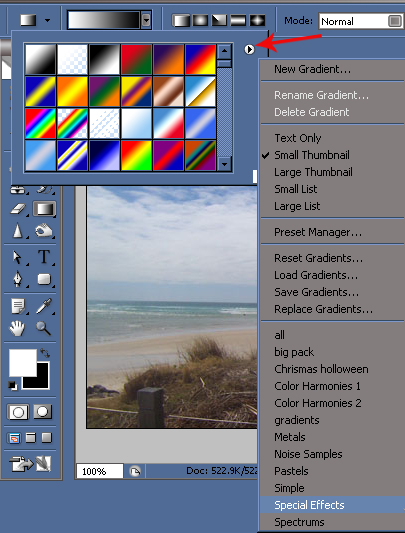Activate the Hand tool

[x=17, y=328]
